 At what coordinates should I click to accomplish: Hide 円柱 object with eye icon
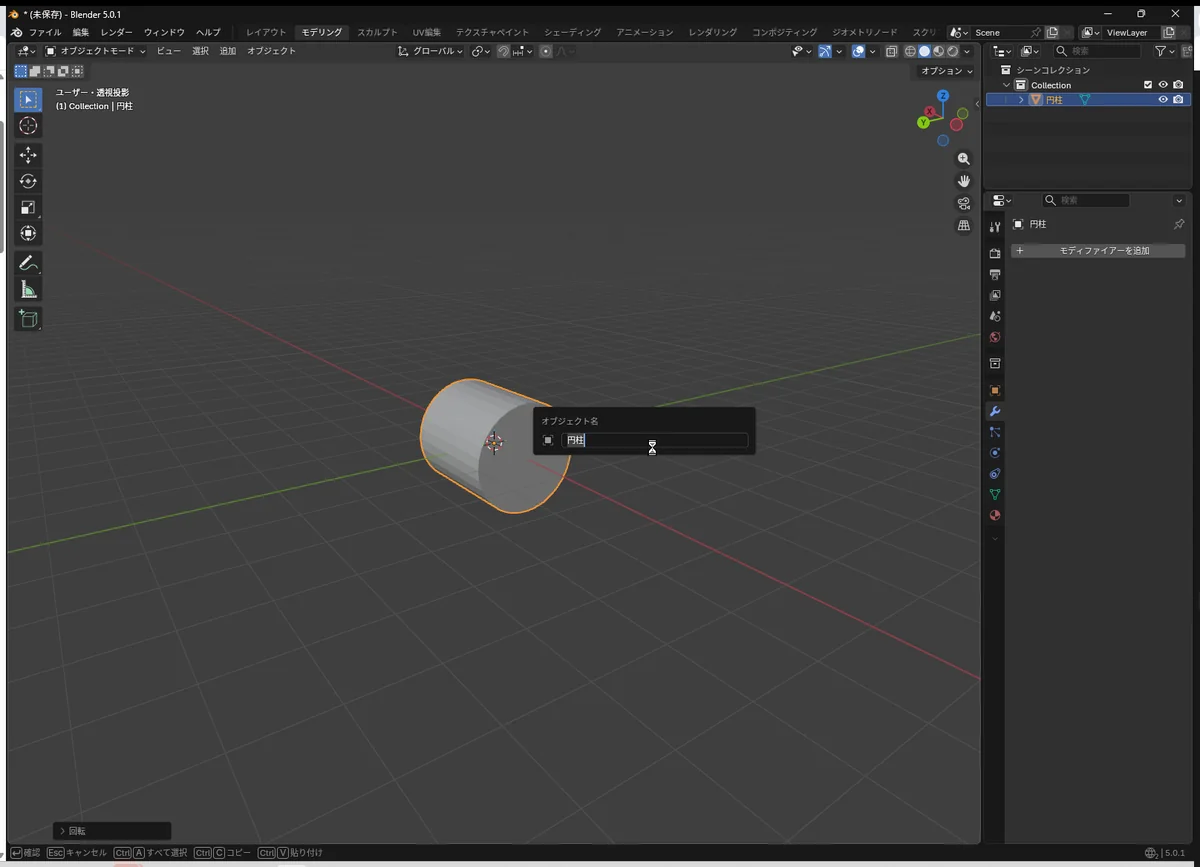pos(1163,100)
